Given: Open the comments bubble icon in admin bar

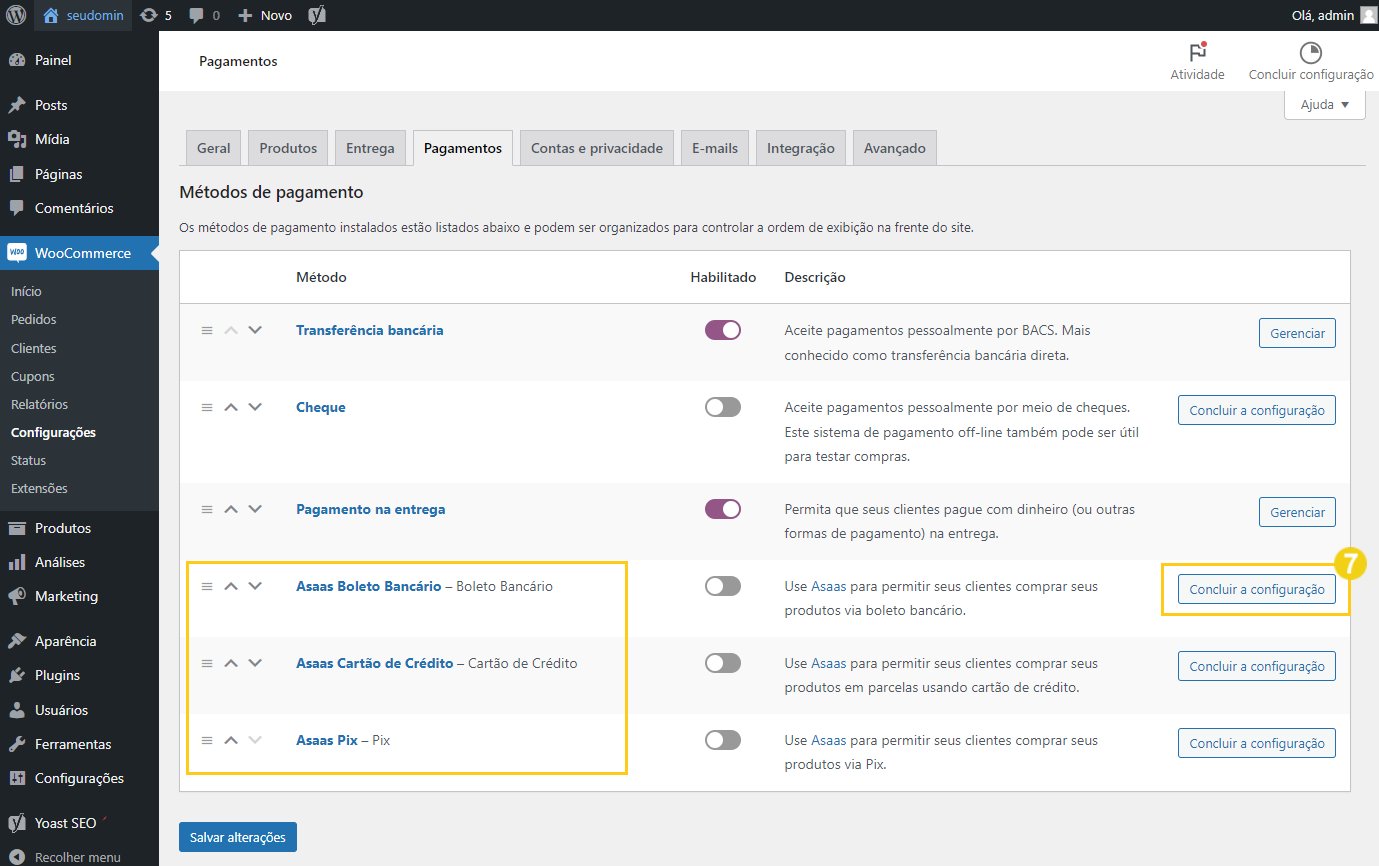Looking at the screenshot, I should (x=196, y=15).
